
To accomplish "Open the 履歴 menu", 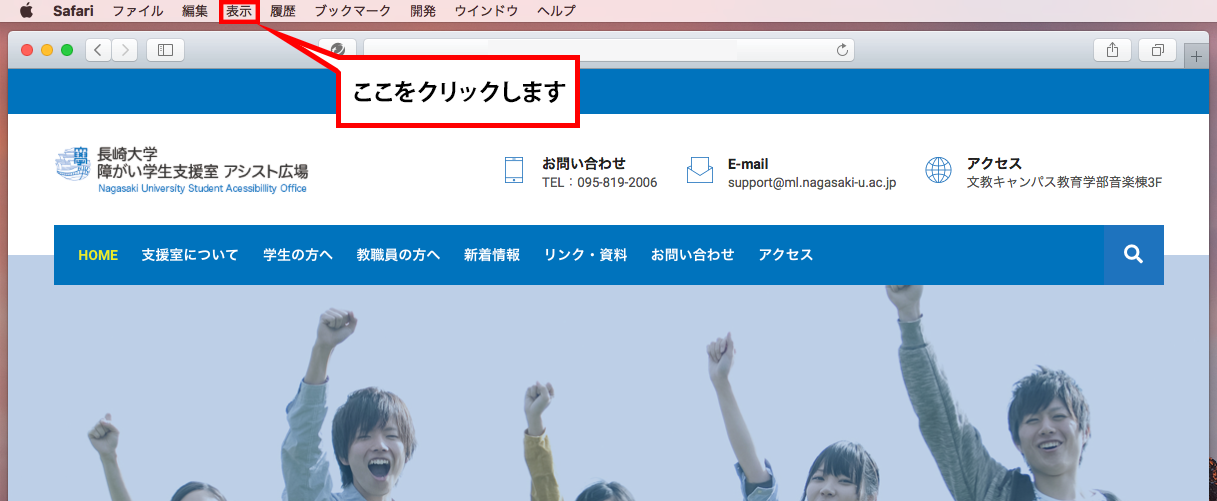I will coord(283,11).
